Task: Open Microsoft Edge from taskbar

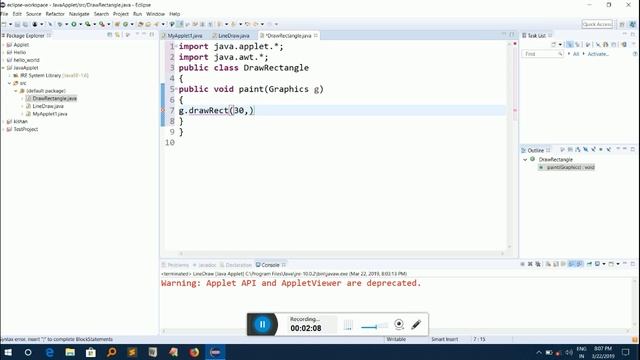Action: [x=49, y=352]
